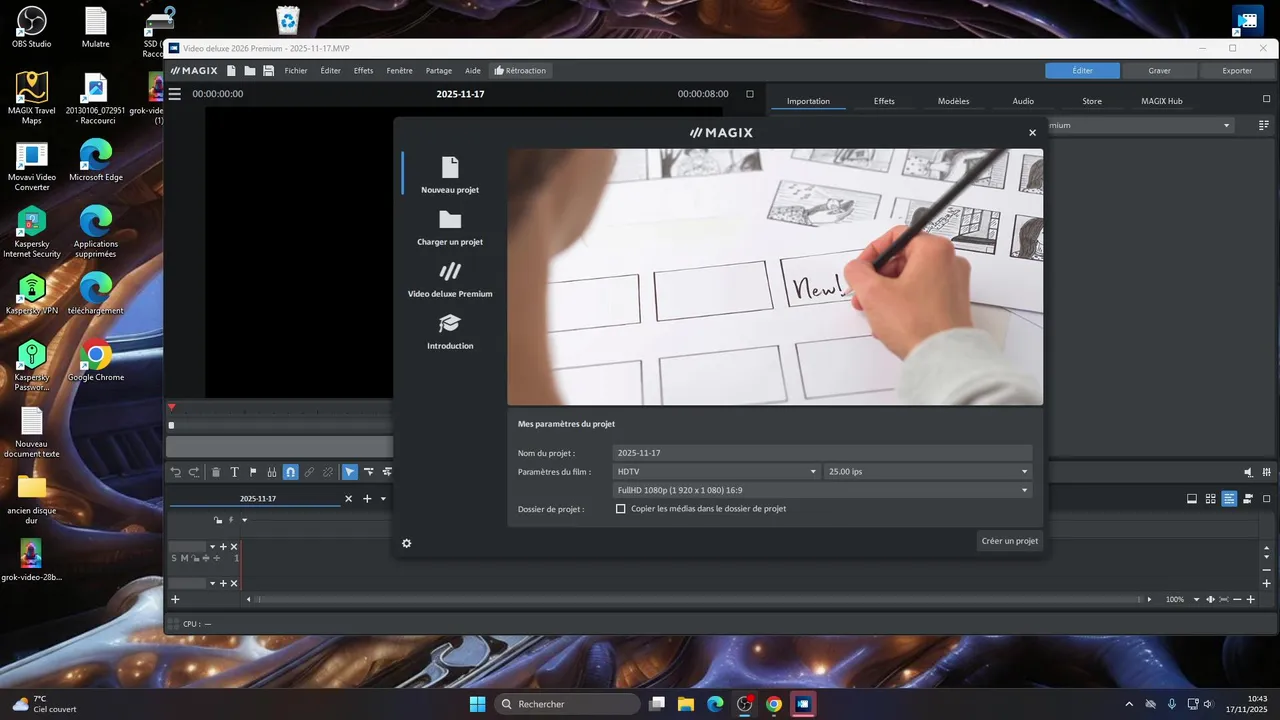Open dropdown arrow next to project tab plus
1280x720 pixels.
click(383, 499)
